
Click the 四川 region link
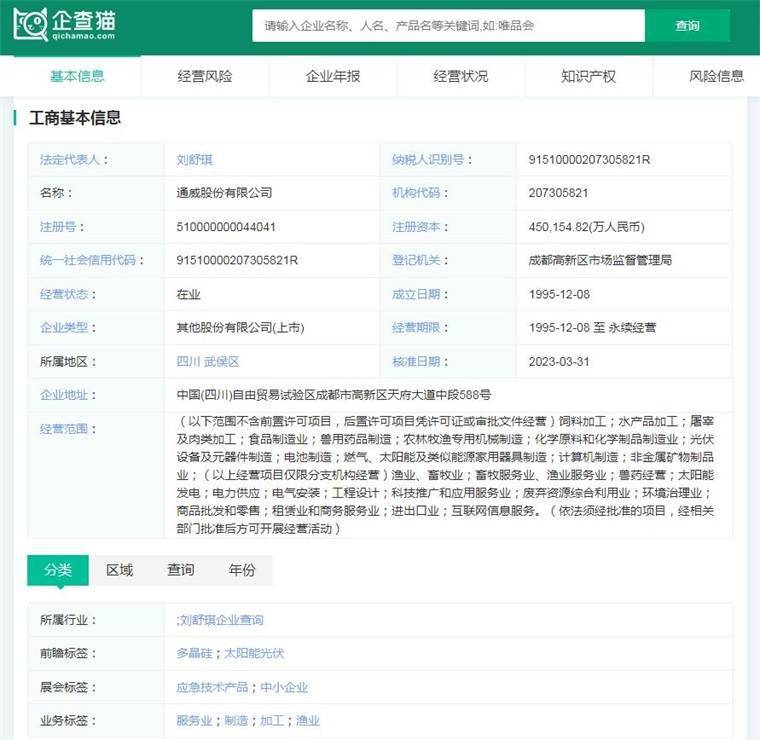[x=188, y=362]
